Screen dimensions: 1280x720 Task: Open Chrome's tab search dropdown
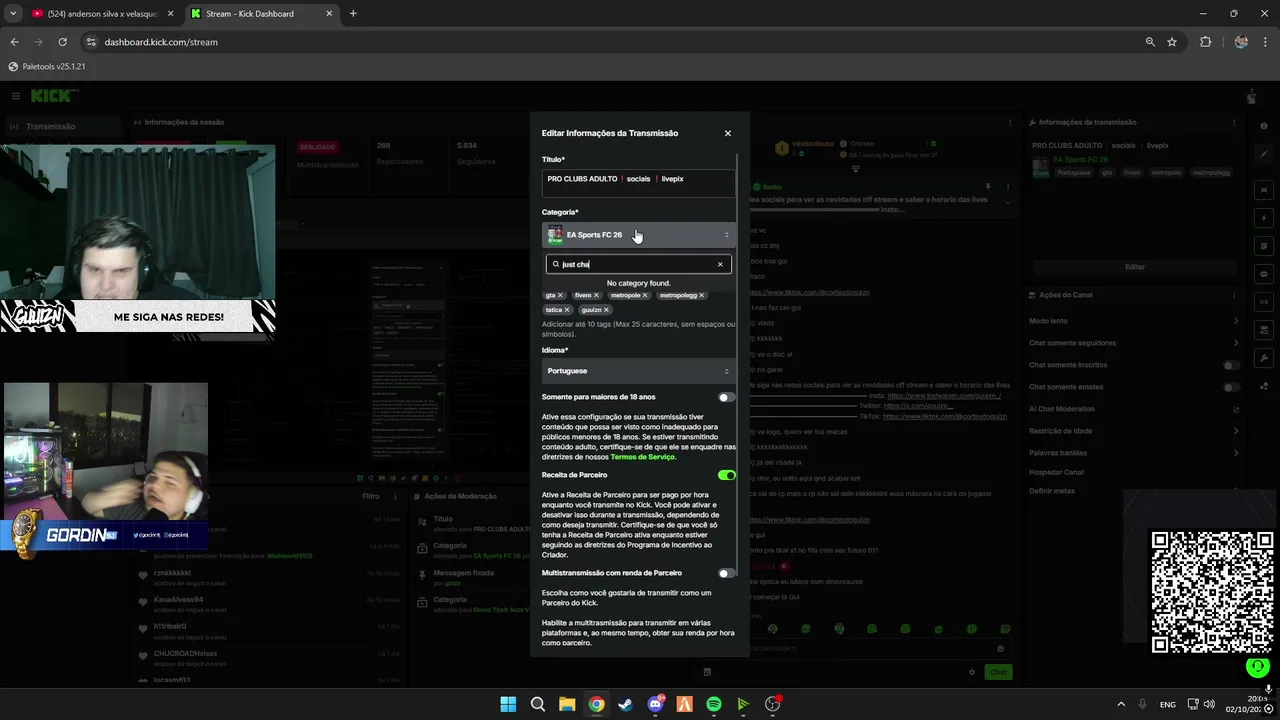pyautogui.click(x=12, y=14)
